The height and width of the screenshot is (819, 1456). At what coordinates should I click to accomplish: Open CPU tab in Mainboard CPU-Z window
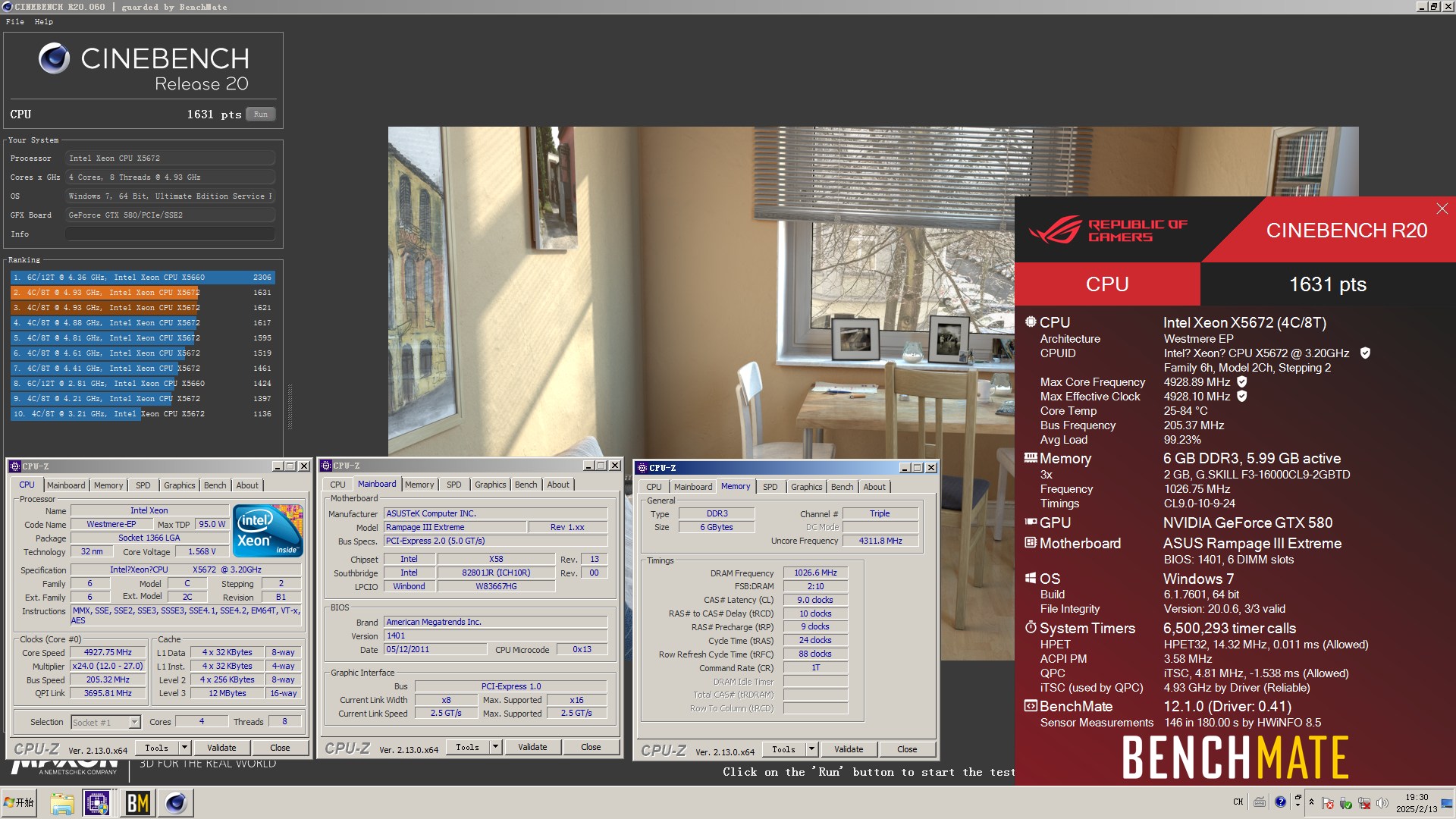(x=338, y=485)
